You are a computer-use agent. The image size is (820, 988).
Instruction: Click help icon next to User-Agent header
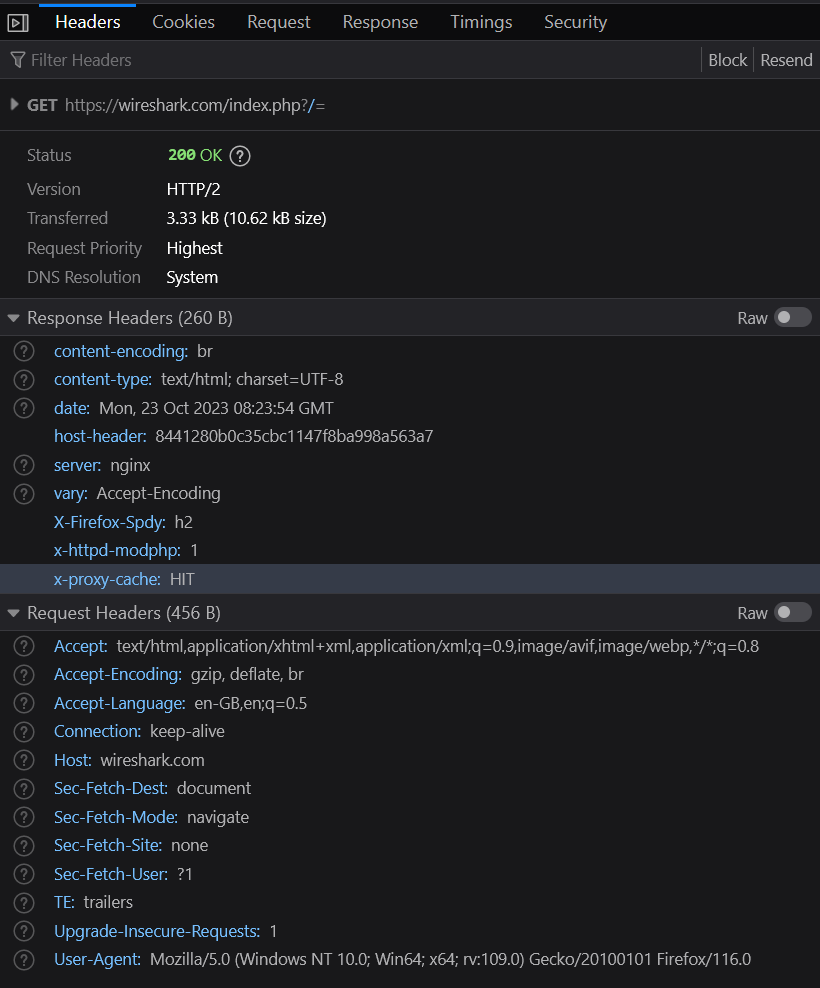click(24, 960)
